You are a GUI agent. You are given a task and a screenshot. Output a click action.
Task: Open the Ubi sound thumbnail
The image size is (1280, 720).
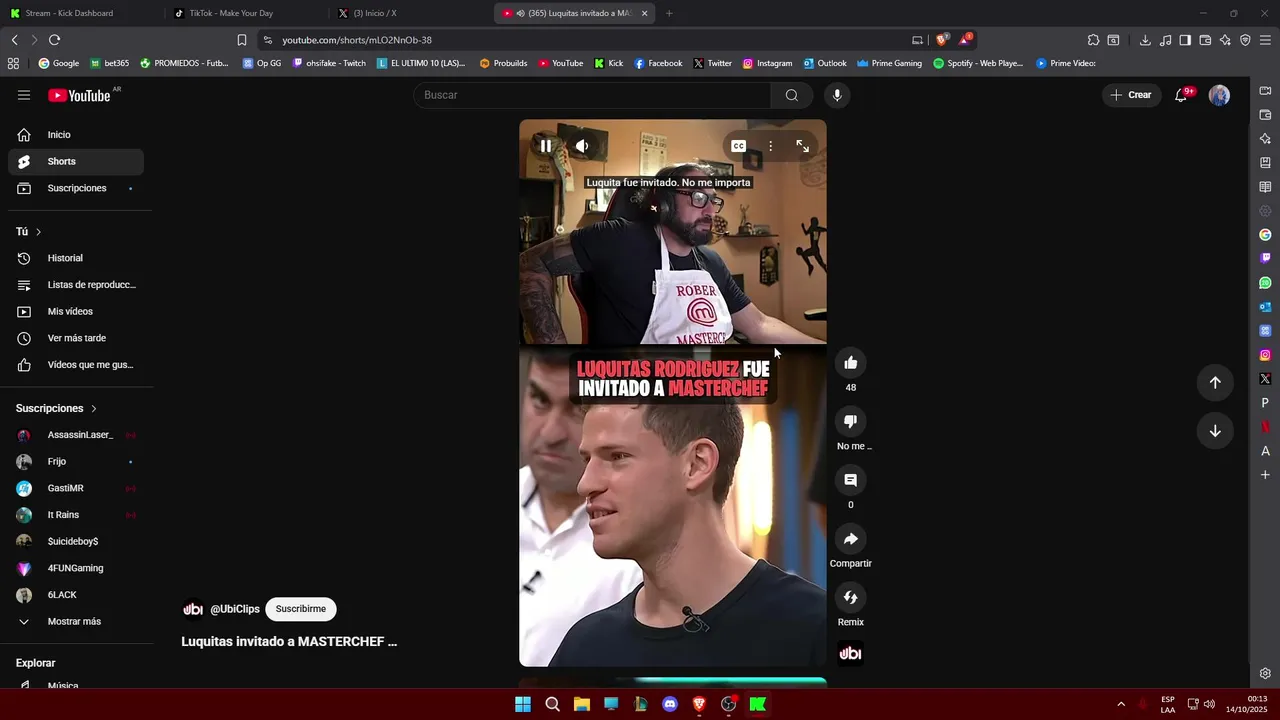pyautogui.click(x=851, y=654)
